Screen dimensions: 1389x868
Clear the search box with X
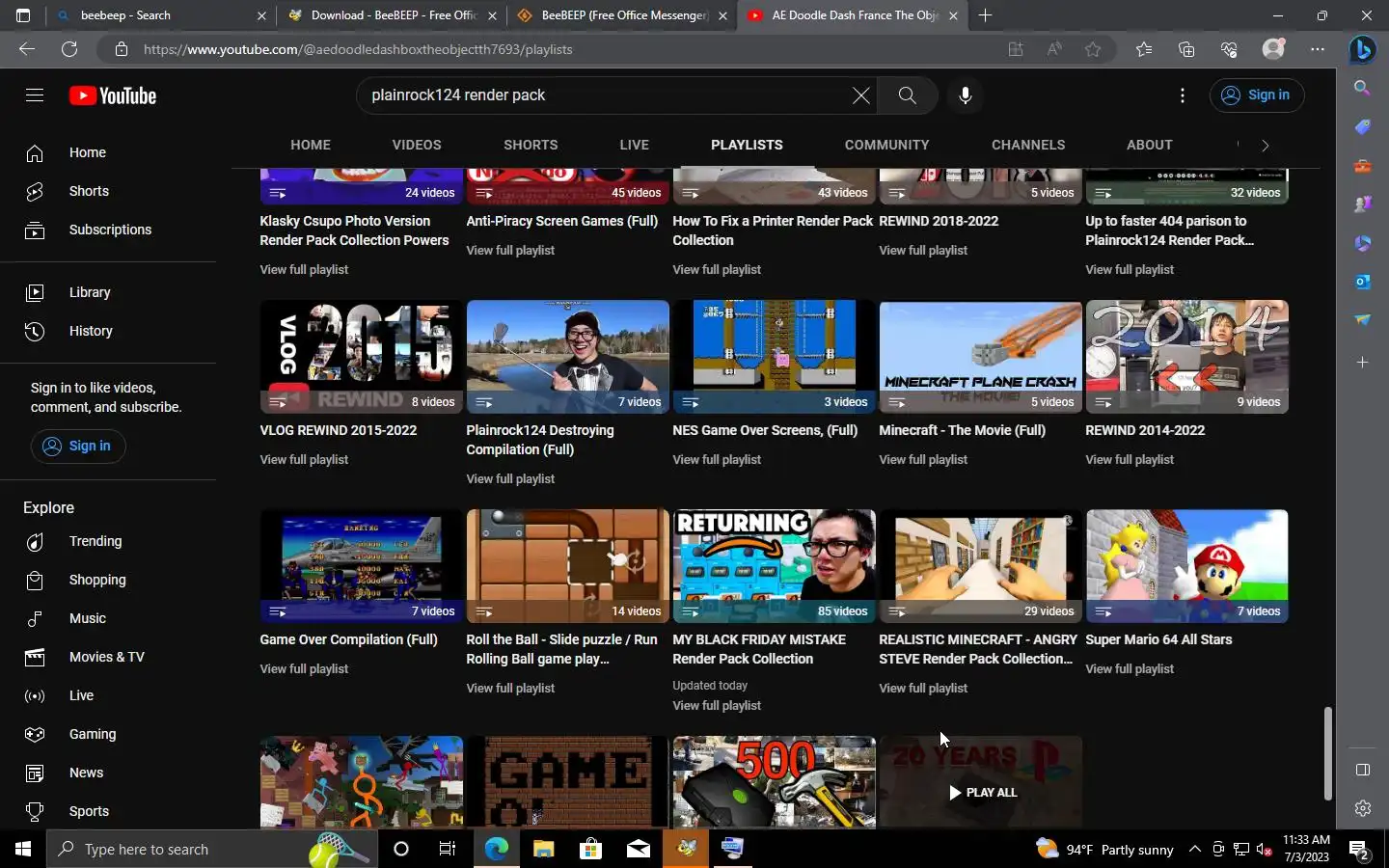(860, 95)
